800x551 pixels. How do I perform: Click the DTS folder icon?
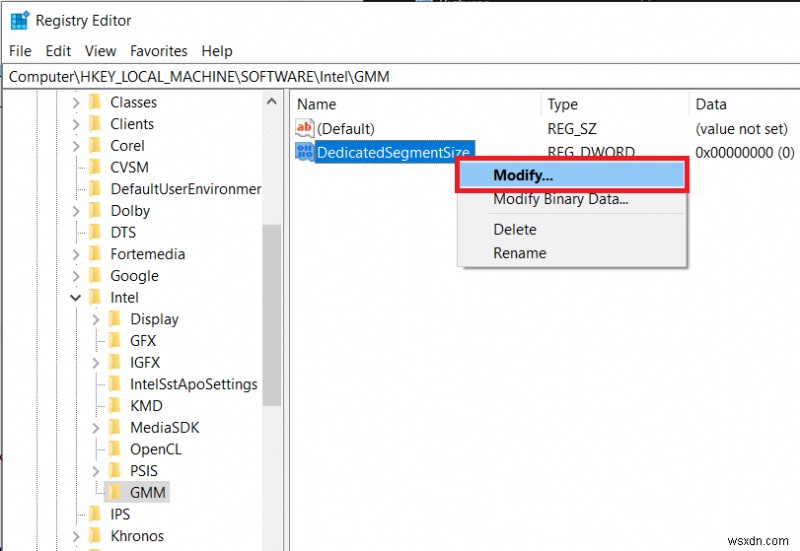pyautogui.click(x=95, y=232)
